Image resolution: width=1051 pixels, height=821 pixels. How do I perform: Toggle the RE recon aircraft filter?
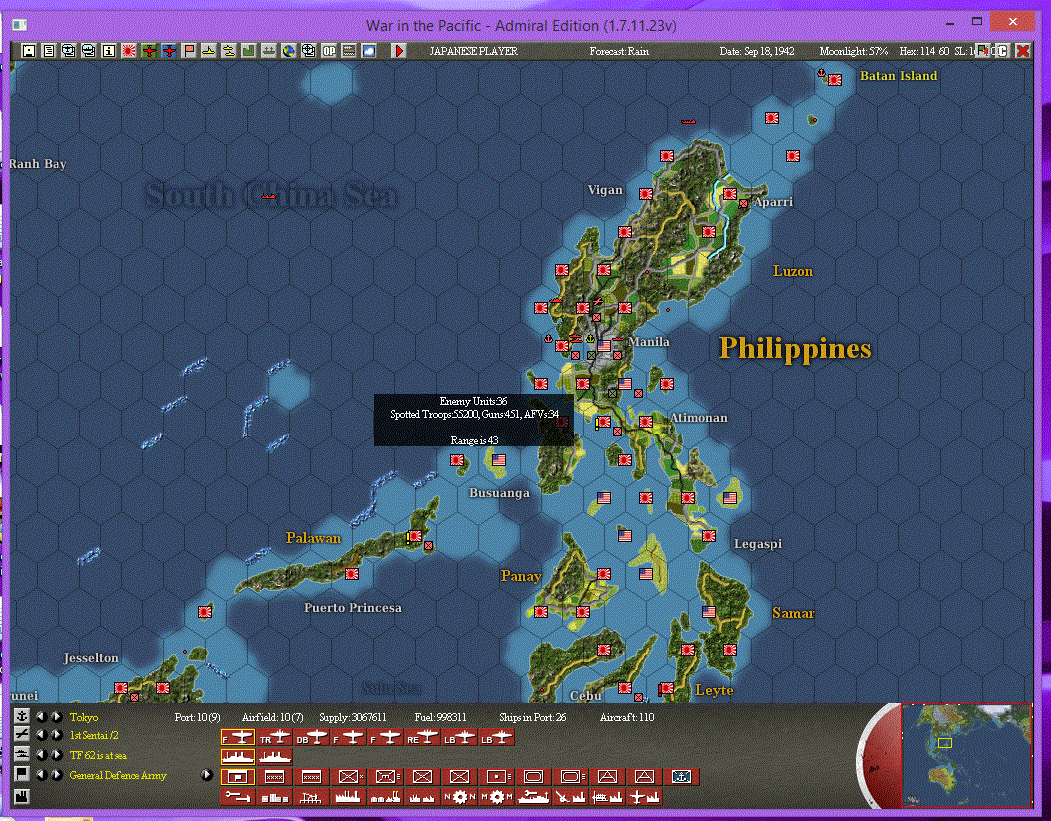(422, 738)
